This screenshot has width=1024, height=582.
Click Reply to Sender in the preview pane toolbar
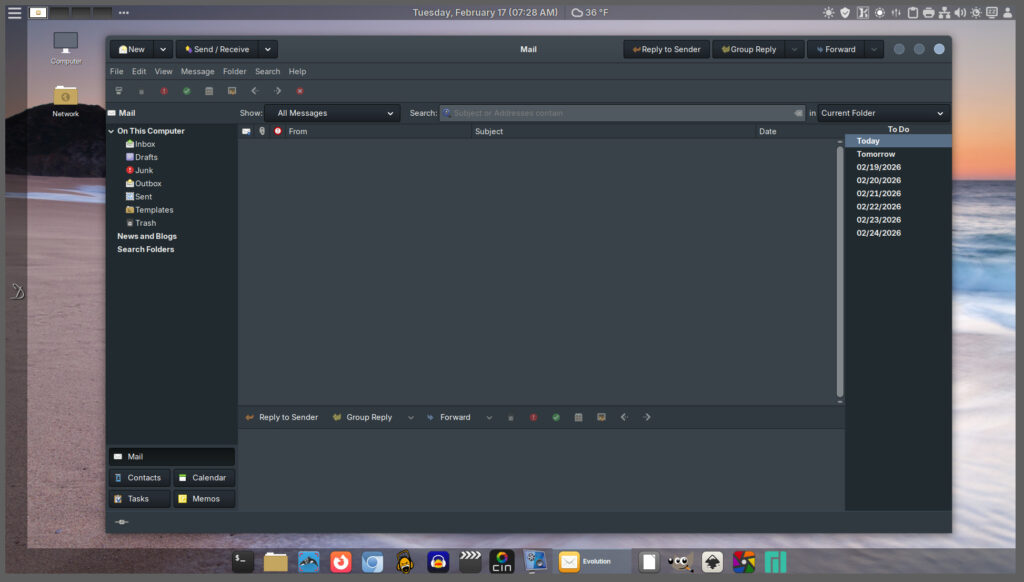point(281,417)
